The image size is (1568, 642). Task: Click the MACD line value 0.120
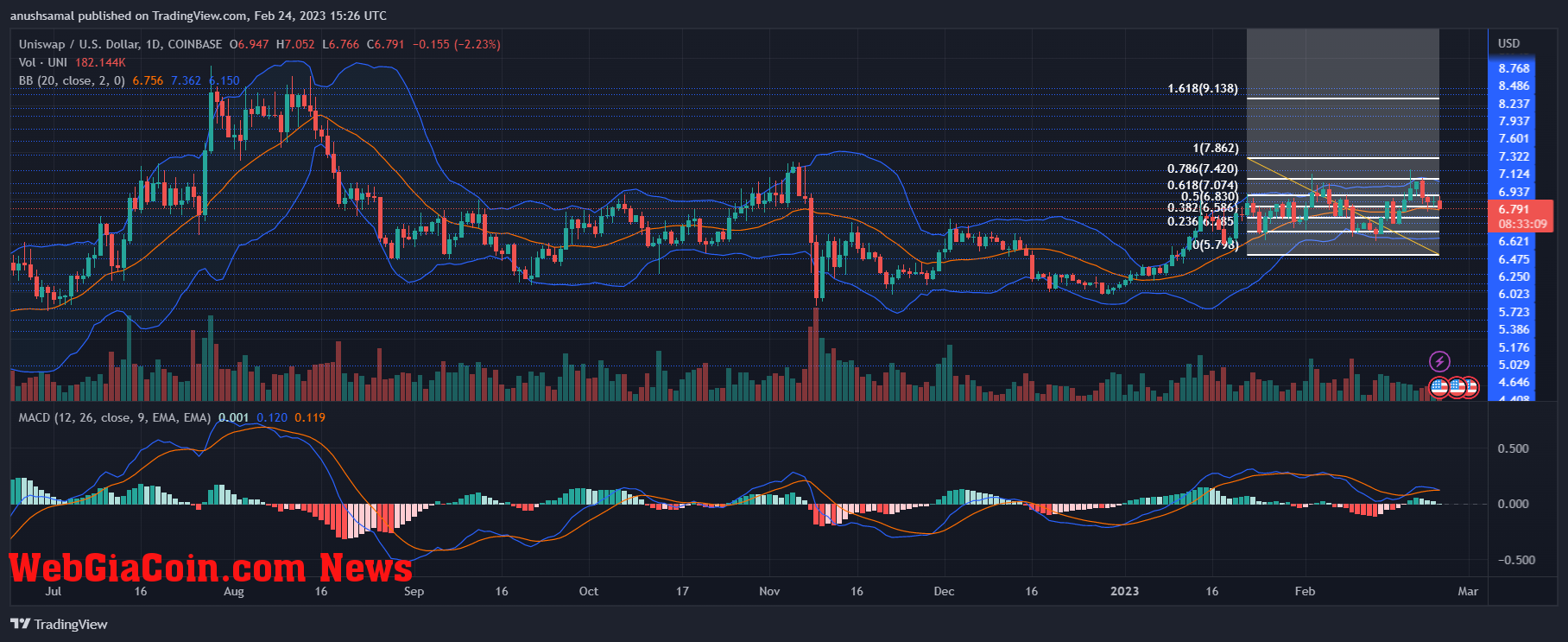pos(272,417)
